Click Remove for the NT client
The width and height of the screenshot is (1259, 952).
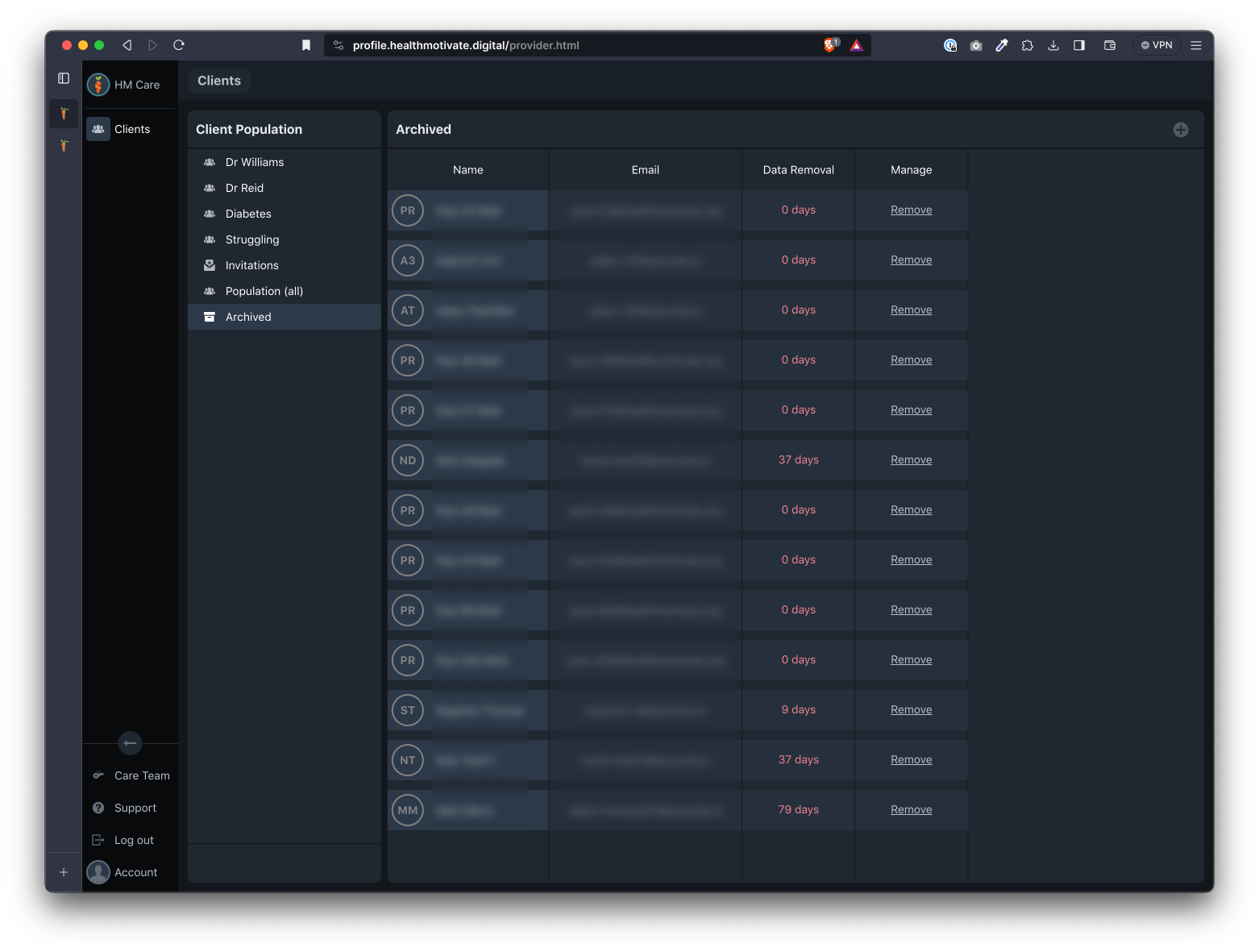coord(912,759)
